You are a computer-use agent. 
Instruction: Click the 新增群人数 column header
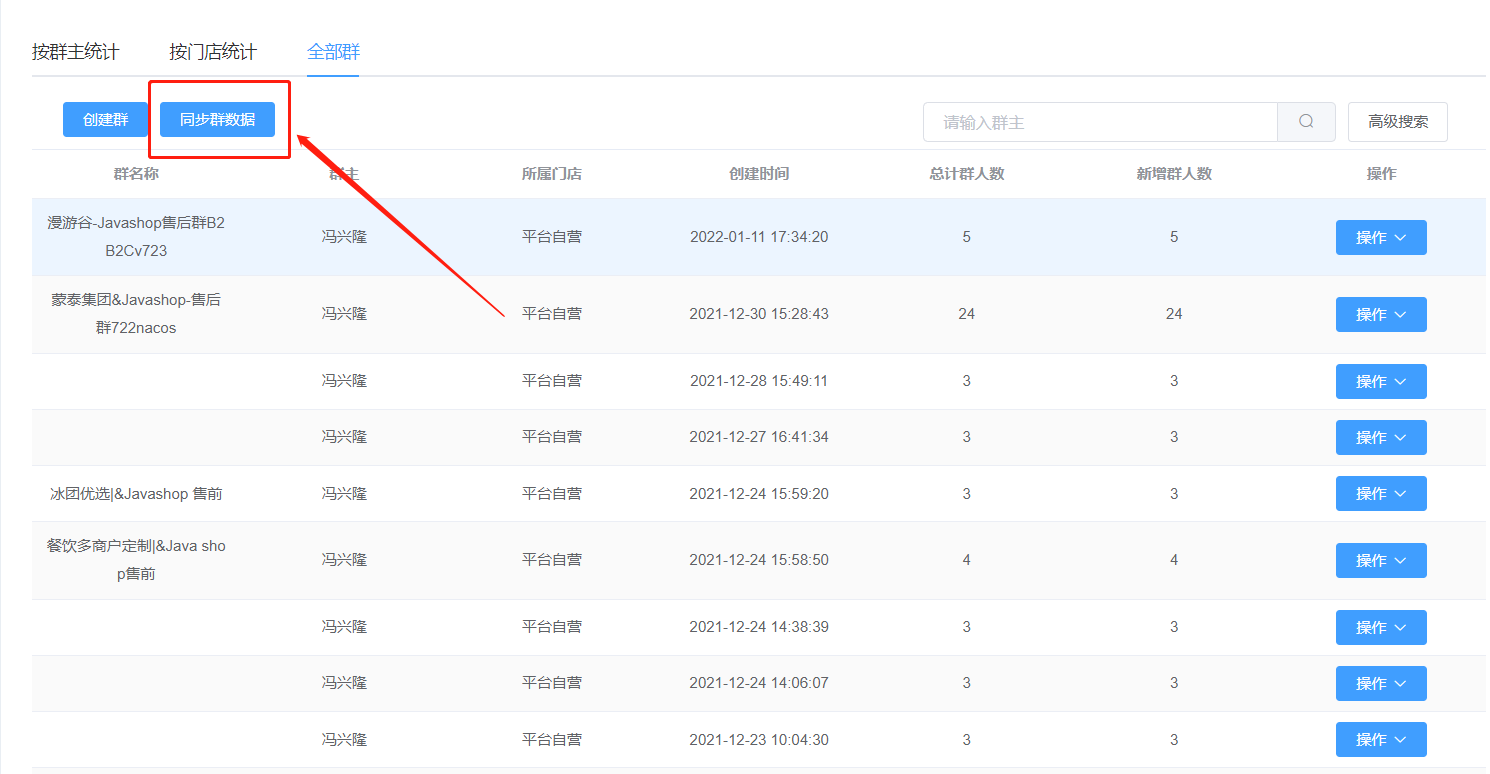(1174, 174)
